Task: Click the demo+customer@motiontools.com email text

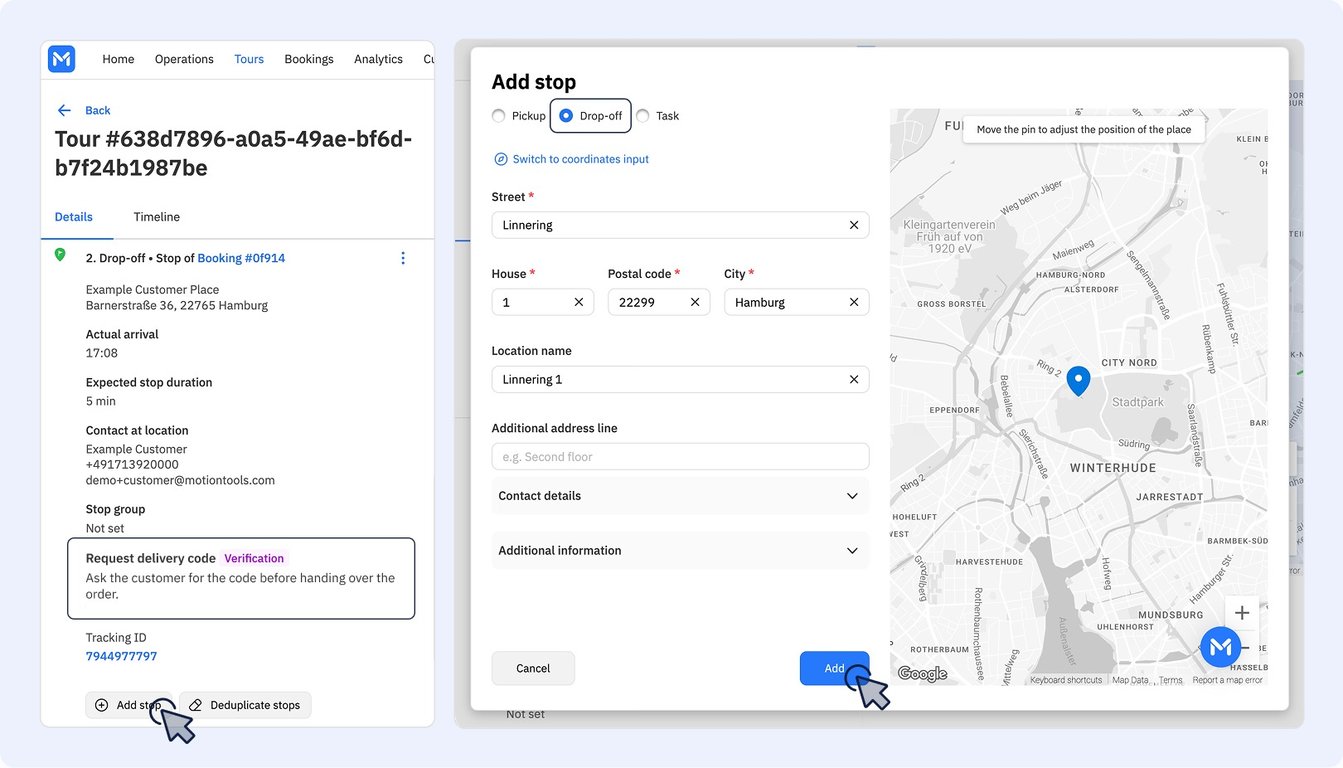Action: tap(180, 480)
